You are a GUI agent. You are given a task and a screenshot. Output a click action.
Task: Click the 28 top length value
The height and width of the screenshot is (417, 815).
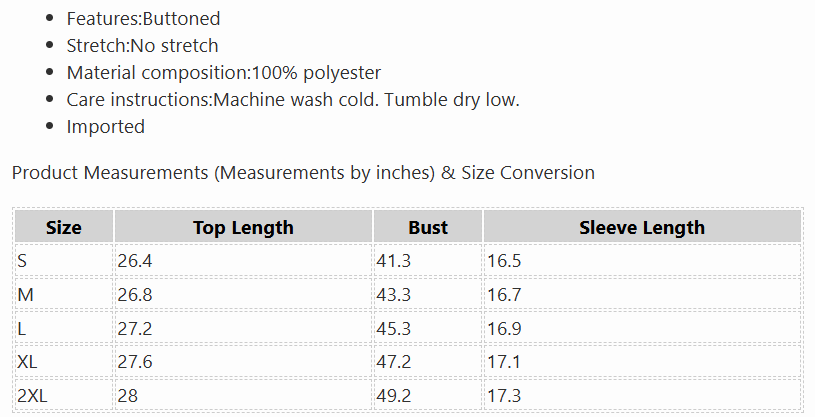[x=127, y=396]
